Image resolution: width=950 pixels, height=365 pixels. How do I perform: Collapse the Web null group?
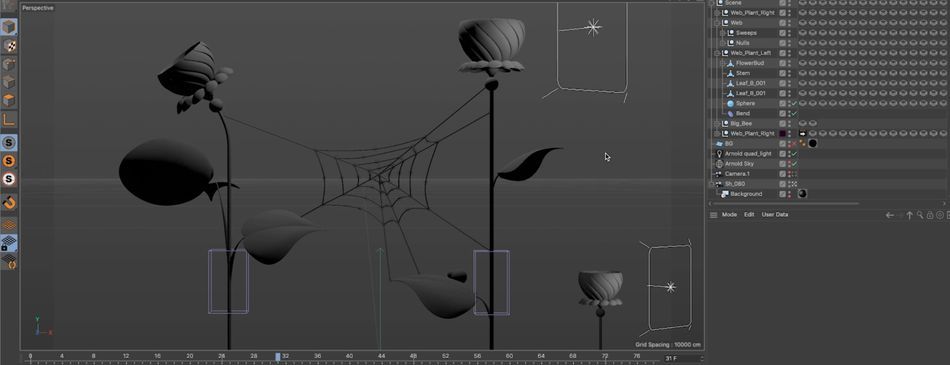[x=717, y=22]
